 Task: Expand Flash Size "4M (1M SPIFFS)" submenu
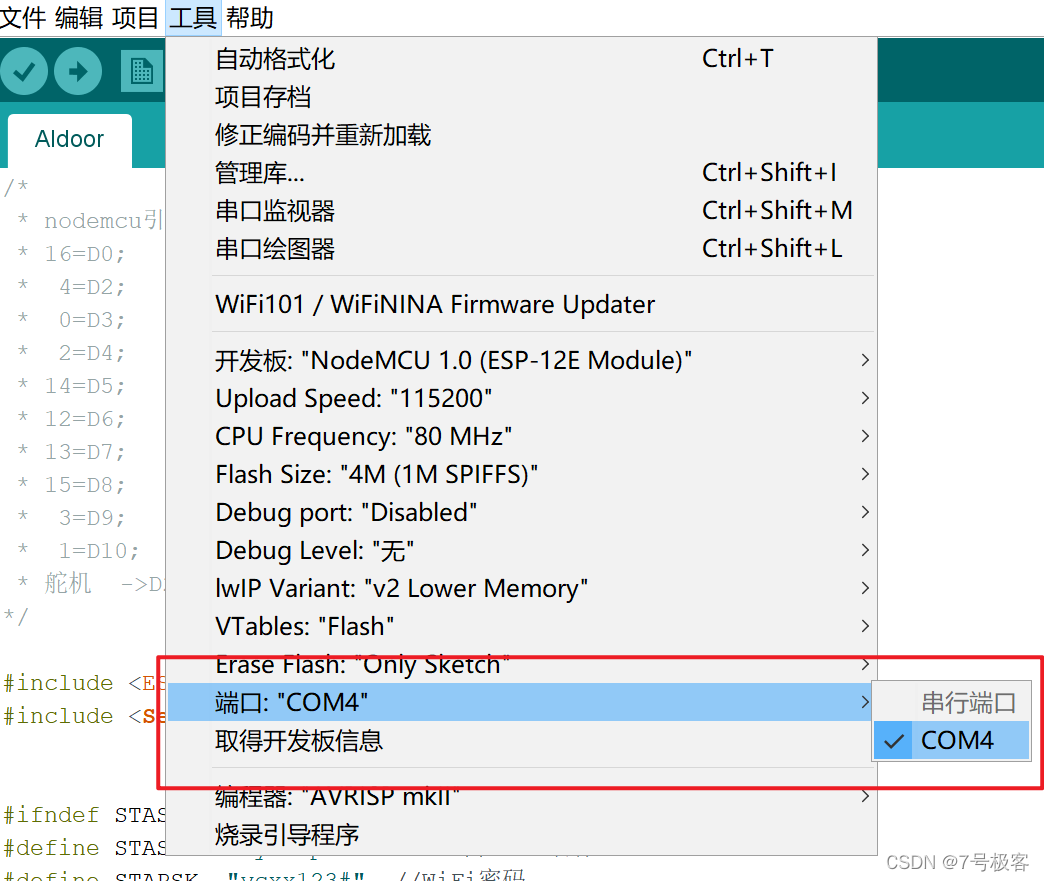pyautogui.click(x=521, y=474)
